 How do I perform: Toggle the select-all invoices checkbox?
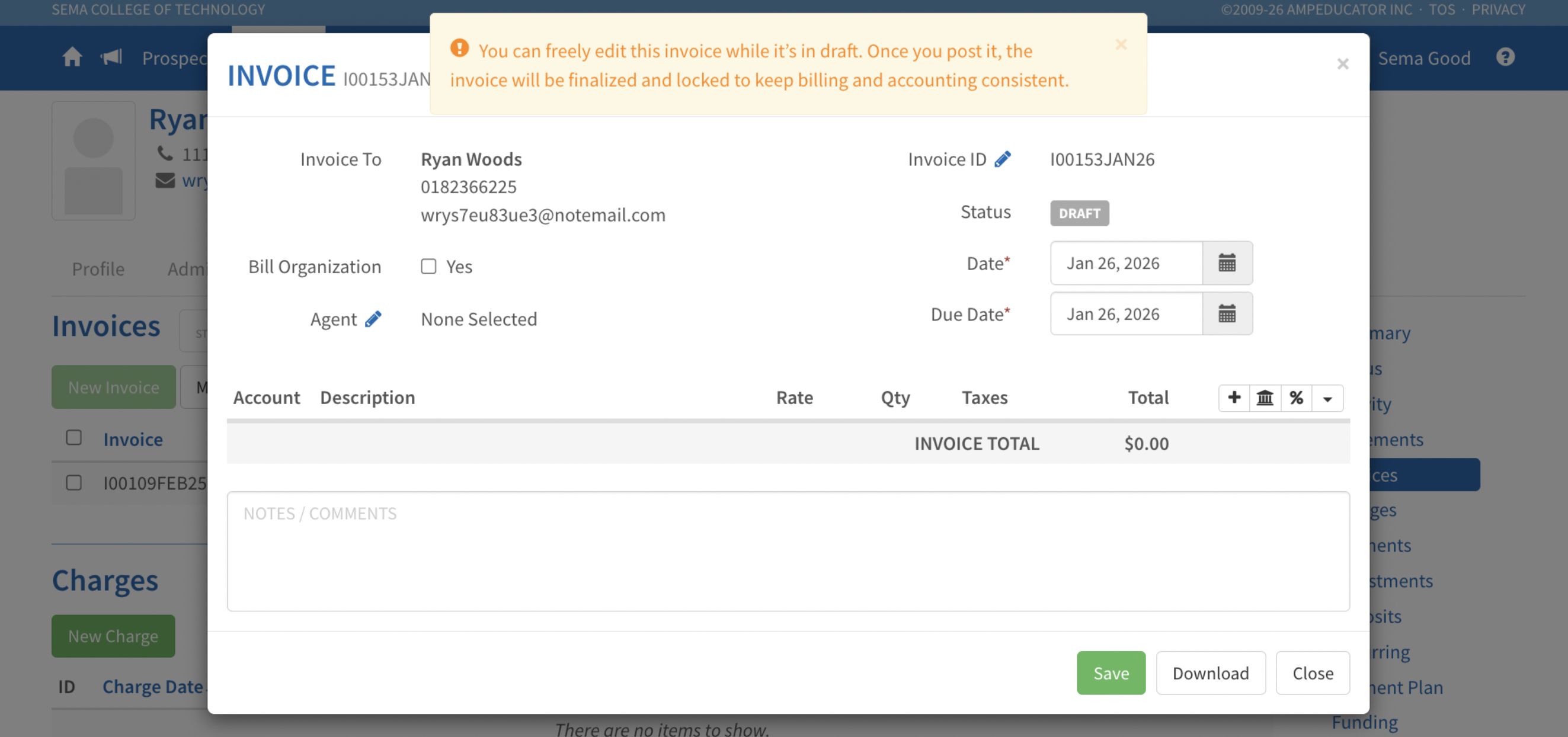(x=73, y=438)
